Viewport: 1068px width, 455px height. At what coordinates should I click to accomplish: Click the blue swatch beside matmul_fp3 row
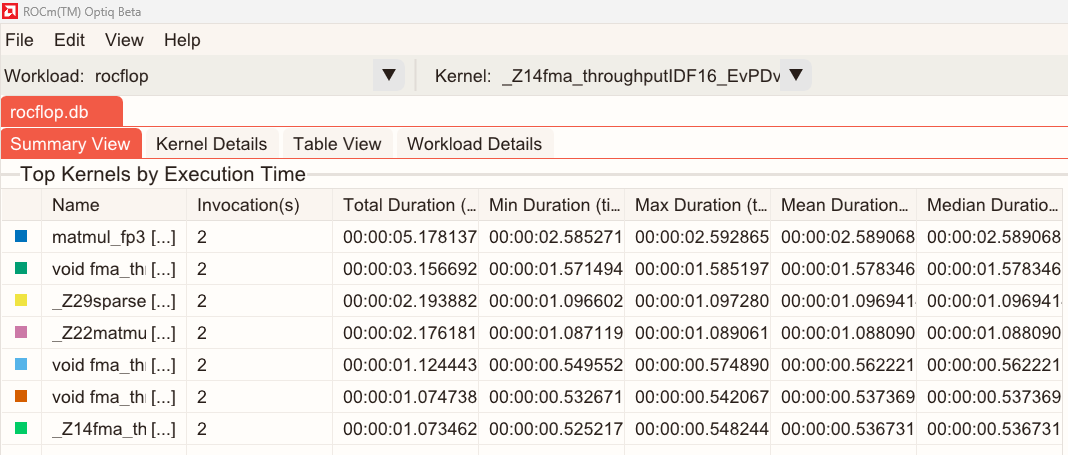[x=21, y=237]
